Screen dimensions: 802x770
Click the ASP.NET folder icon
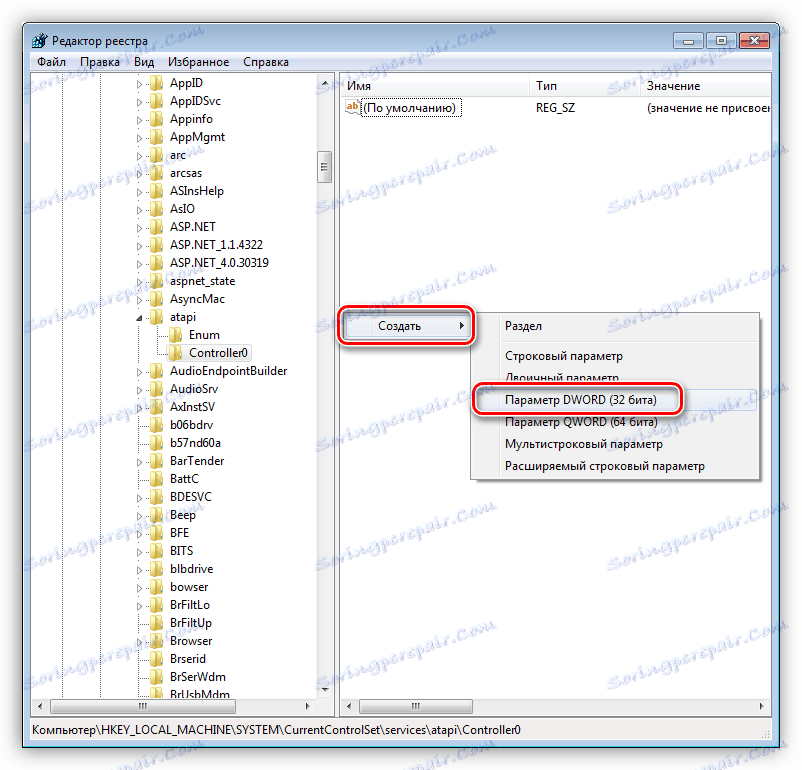(x=157, y=227)
